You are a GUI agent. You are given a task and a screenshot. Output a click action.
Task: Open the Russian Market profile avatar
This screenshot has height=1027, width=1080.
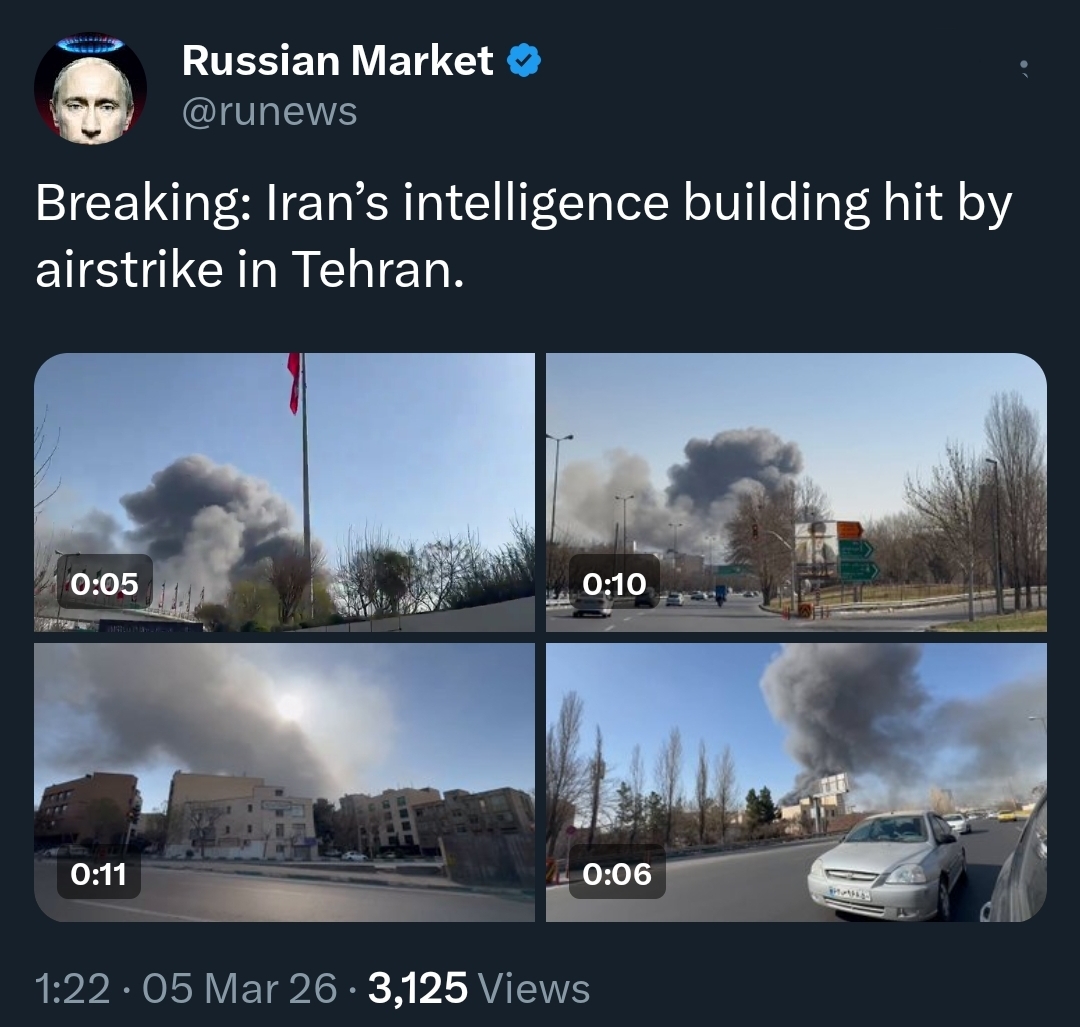pos(90,88)
